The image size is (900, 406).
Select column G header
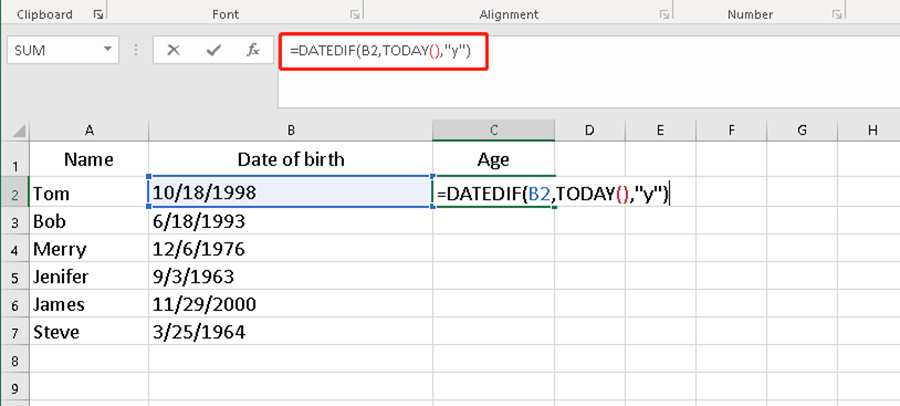click(802, 130)
